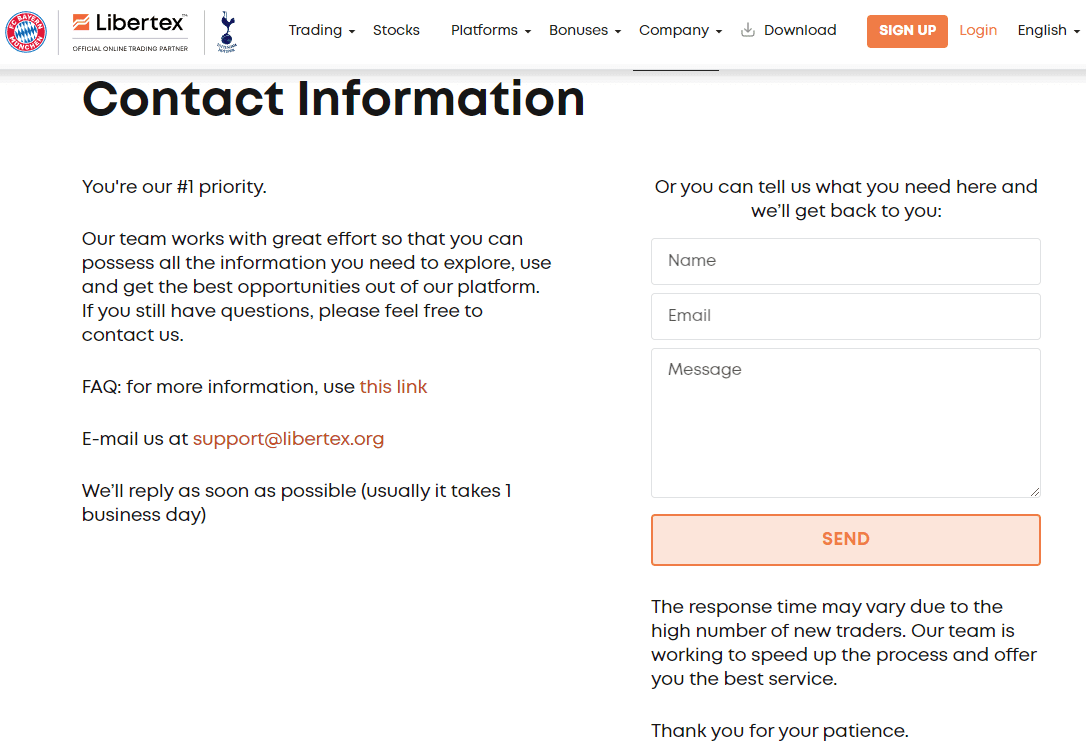Open the English language selector
The height and width of the screenshot is (746, 1086).
pyautogui.click(x=1049, y=30)
